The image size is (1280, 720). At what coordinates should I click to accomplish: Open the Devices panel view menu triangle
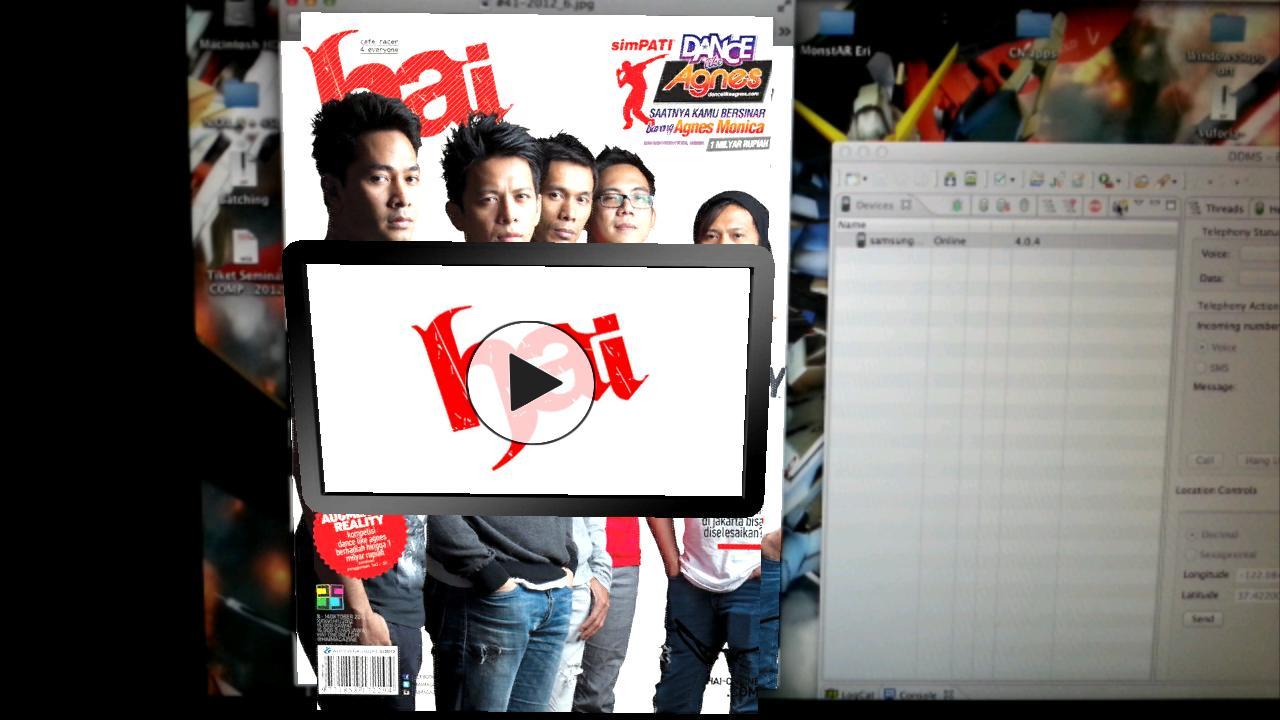[1138, 203]
